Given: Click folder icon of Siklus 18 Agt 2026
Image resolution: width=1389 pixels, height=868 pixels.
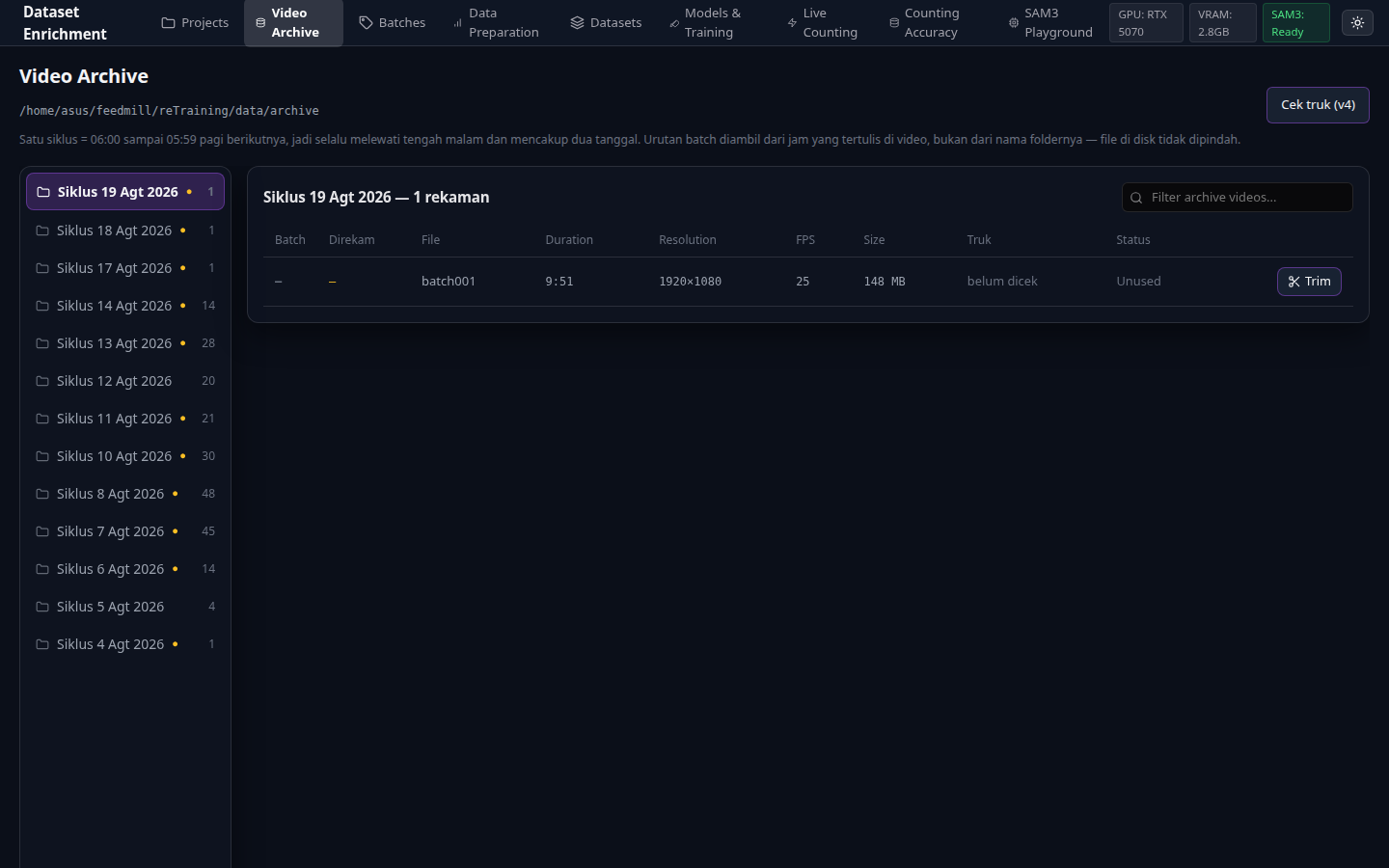Looking at the screenshot, I should pos(42,231).
